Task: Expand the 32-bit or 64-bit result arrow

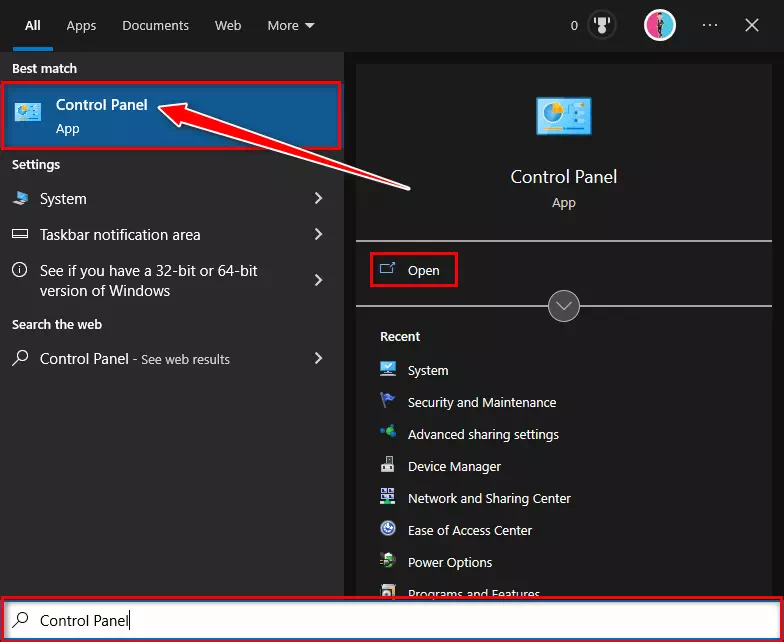Action: pos(318,280)
